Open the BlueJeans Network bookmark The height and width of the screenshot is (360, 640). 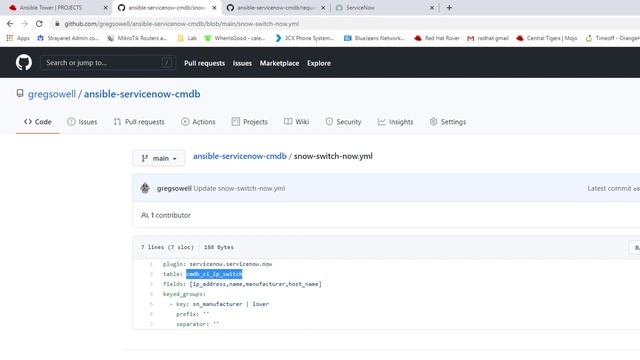click(374, 38)
